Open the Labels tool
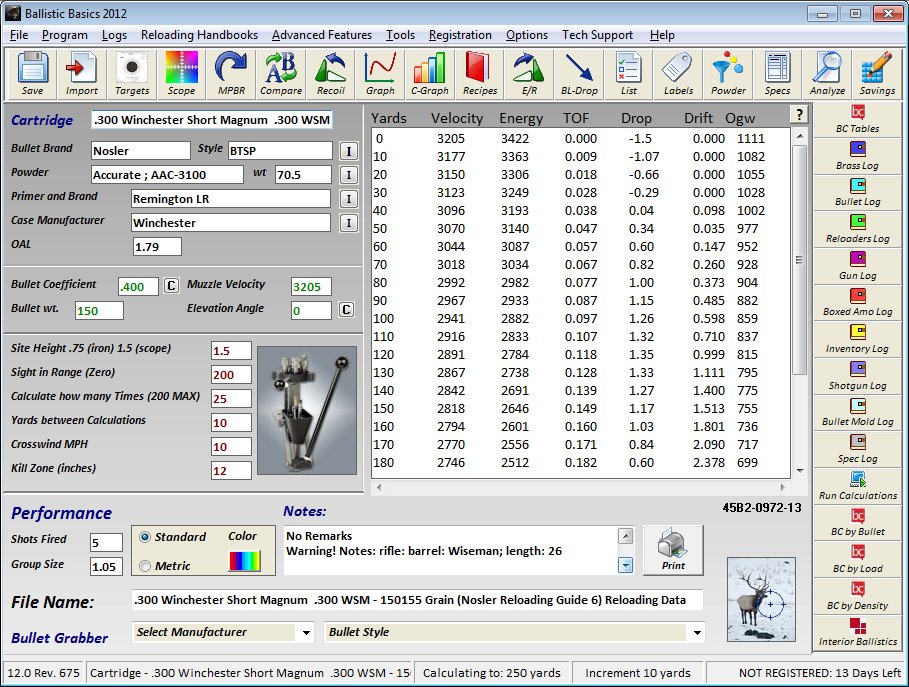This screenshot has width=909, height=687. [678, 74]
